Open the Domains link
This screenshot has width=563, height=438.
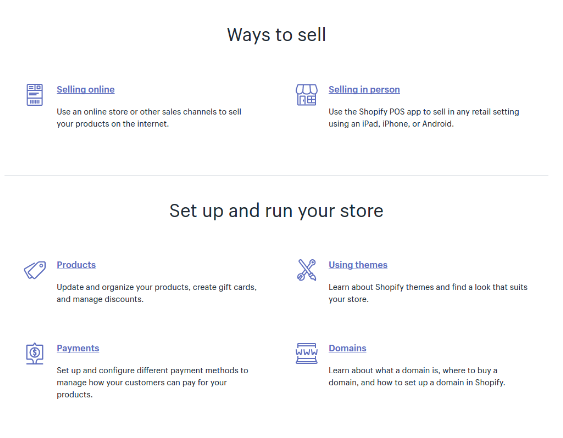(x=348, y=348)
